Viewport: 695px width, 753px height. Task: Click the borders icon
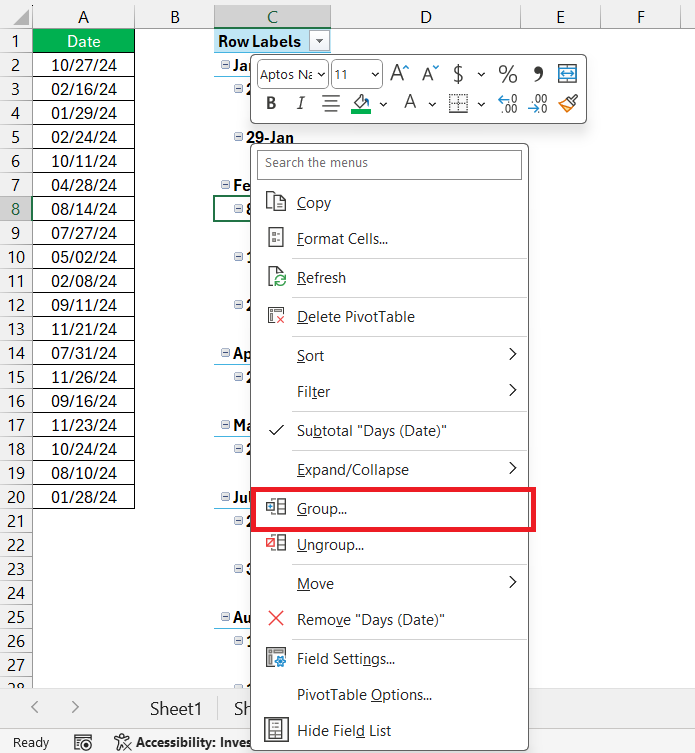[458, 103]
